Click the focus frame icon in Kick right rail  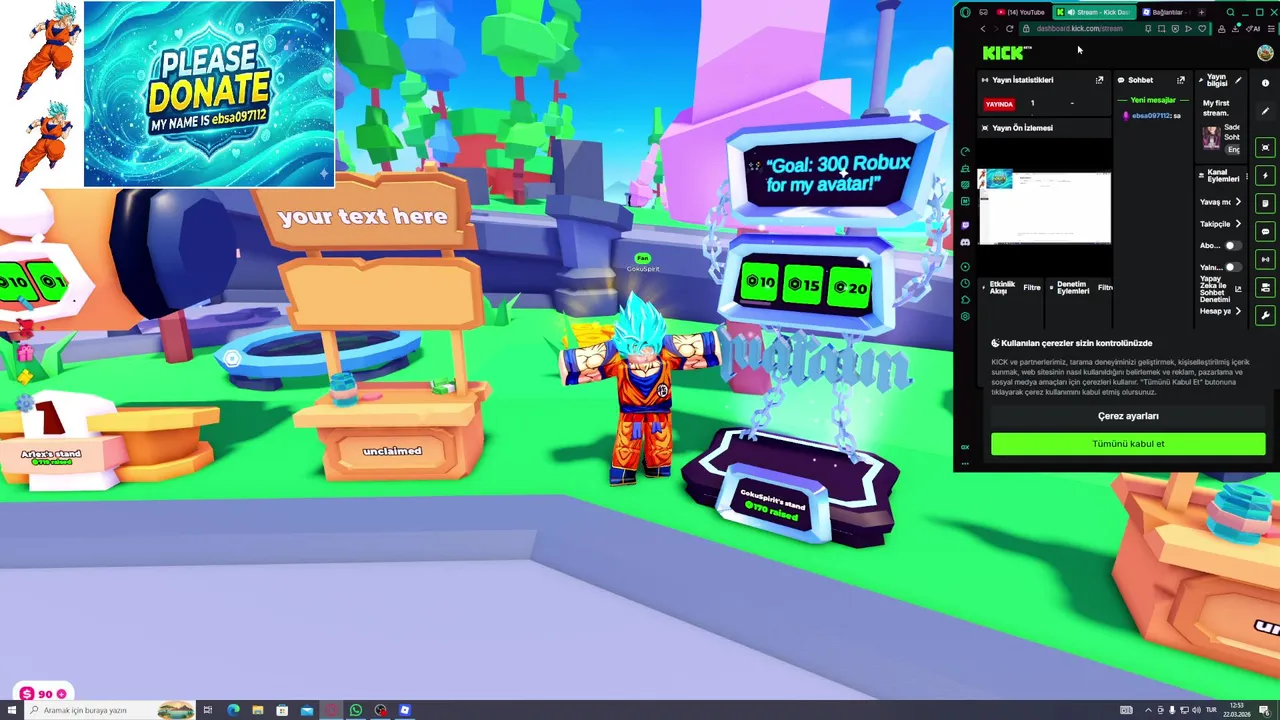pos(1265,147)
